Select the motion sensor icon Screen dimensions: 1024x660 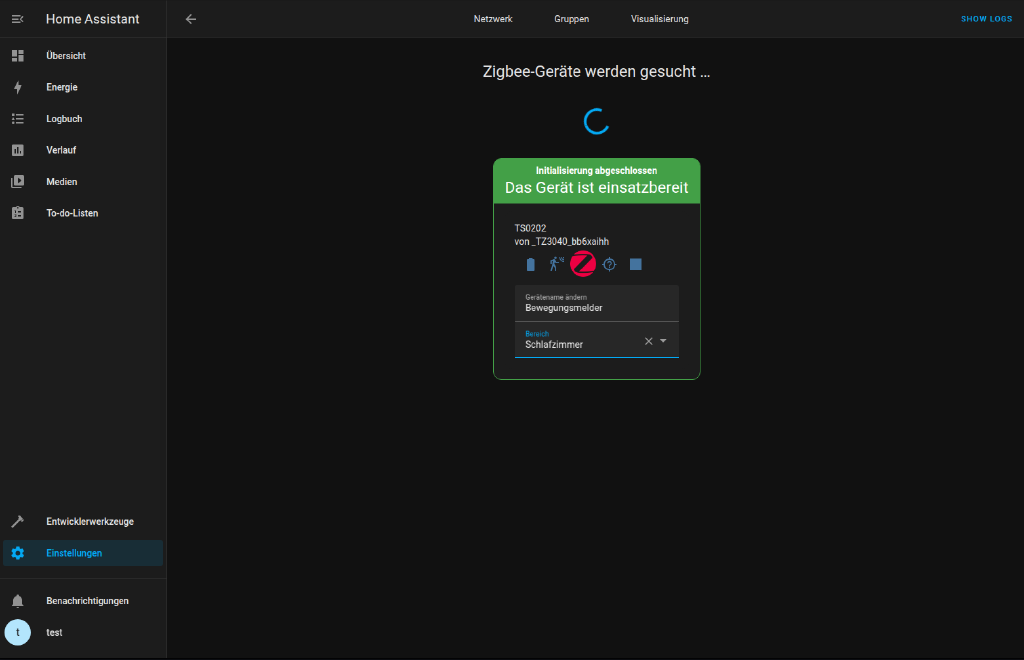click(555, 264)
